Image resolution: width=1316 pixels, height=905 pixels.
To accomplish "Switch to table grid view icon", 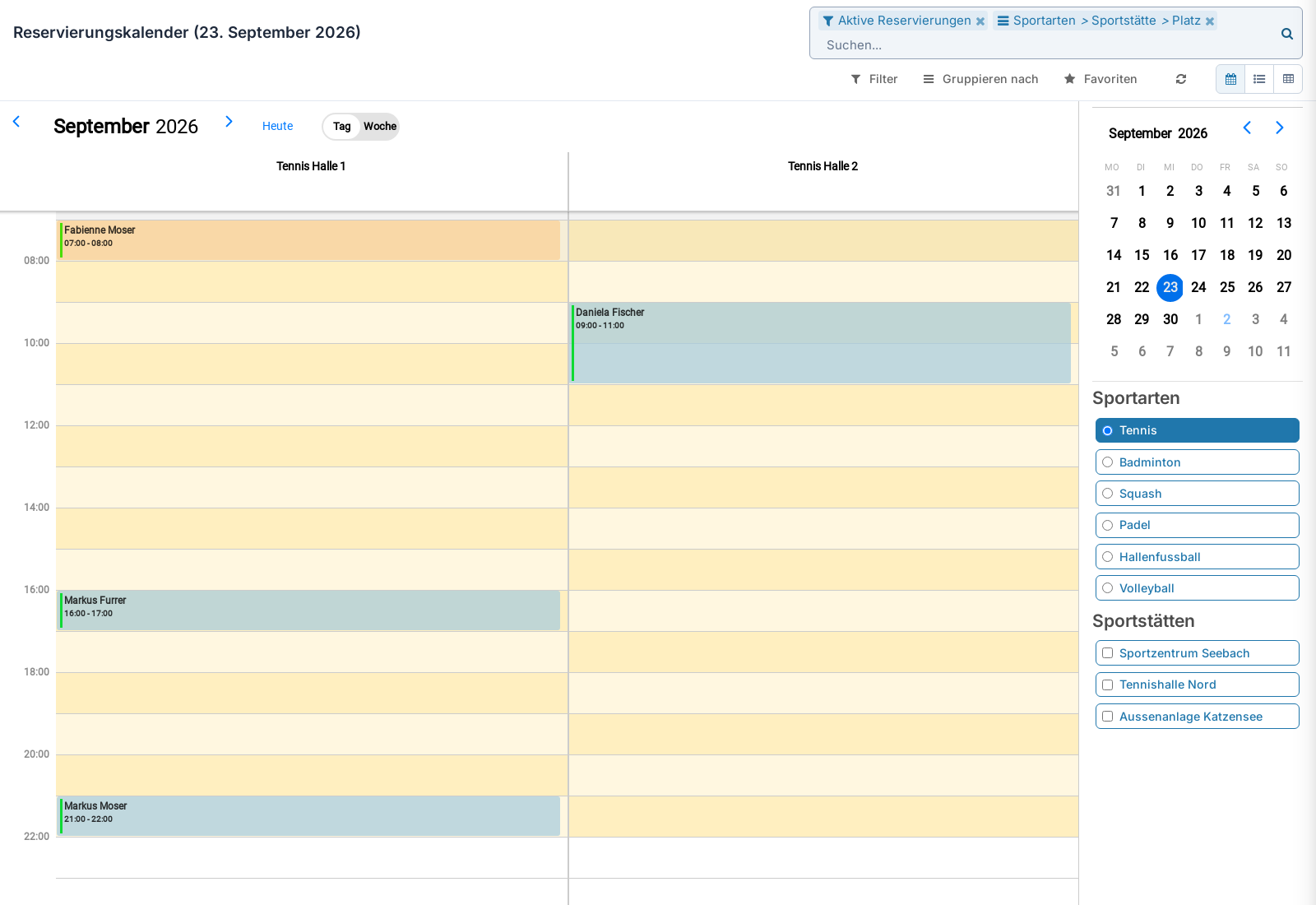I will click(x=1288, y=79).
